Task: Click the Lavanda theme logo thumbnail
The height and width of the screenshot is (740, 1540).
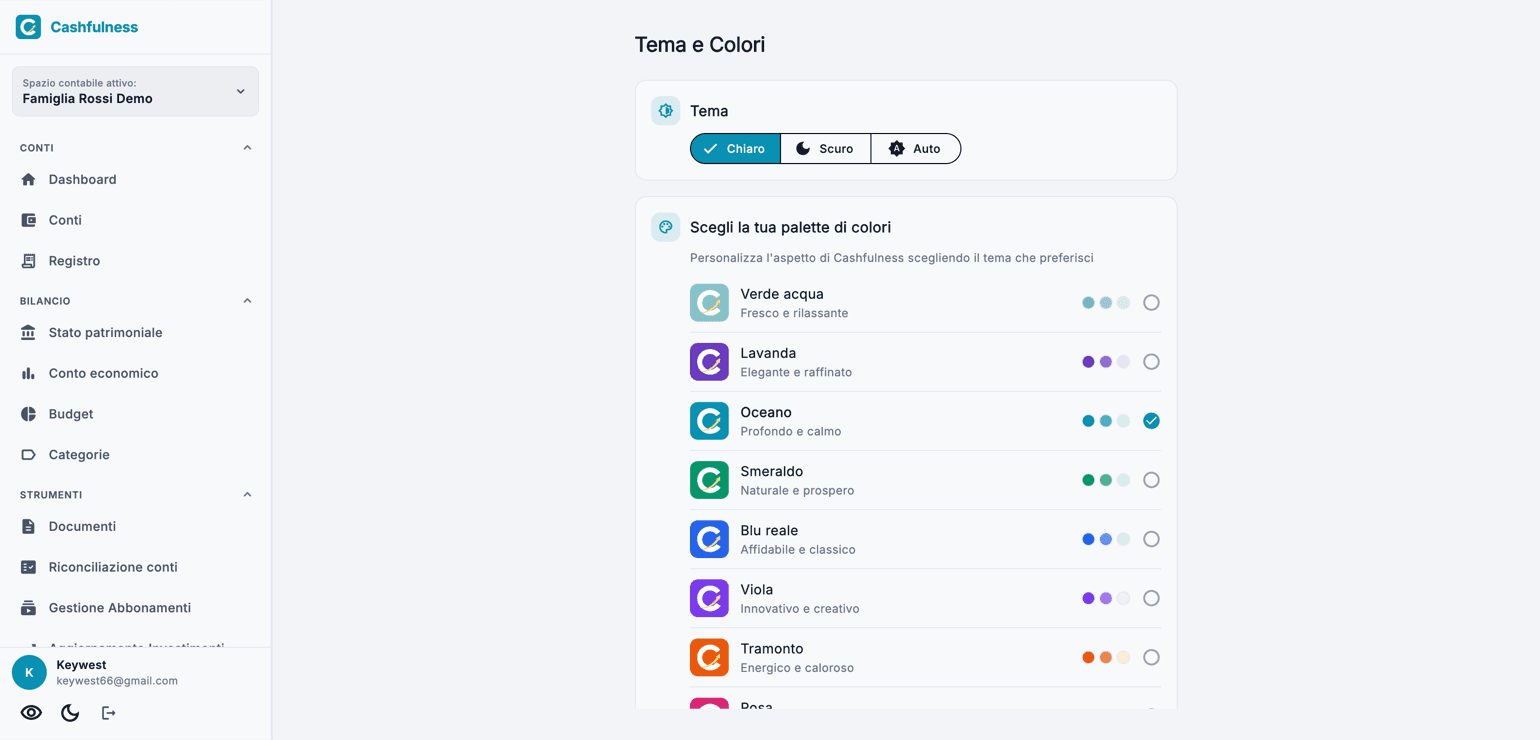Action: [x=709, y=362]
